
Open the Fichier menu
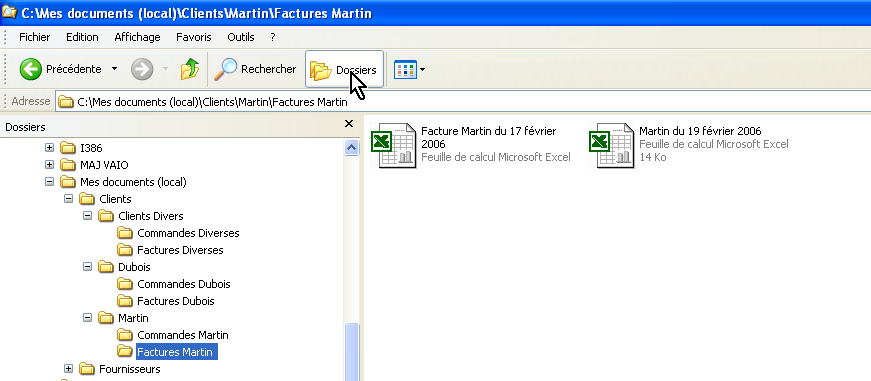click(34, 37)
